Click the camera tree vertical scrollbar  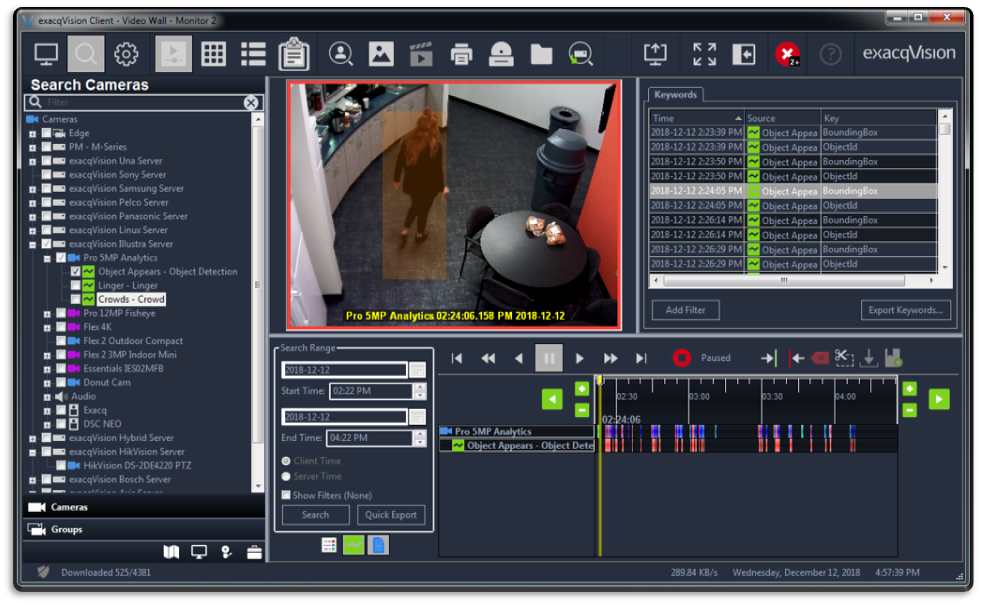click(x=257, y=303)
